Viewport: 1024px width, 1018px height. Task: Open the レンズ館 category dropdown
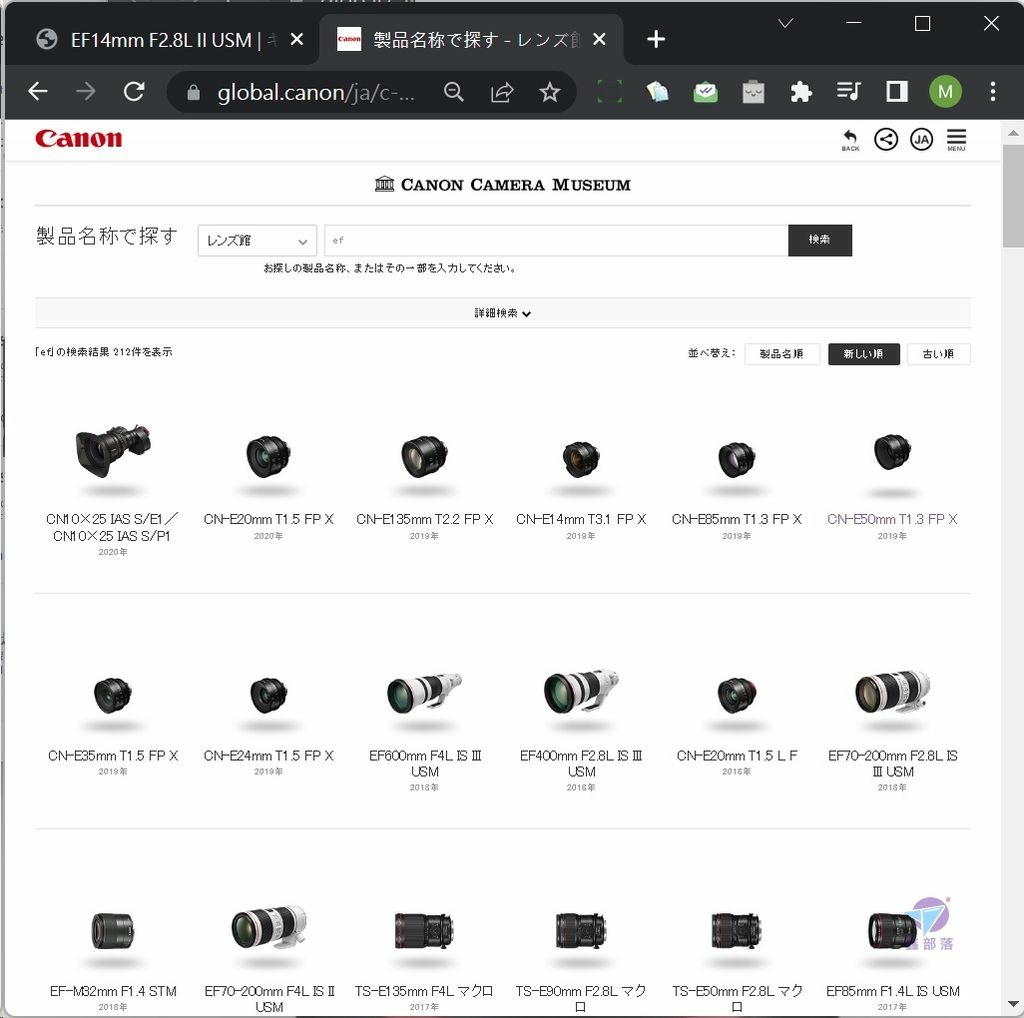point(257,241)
